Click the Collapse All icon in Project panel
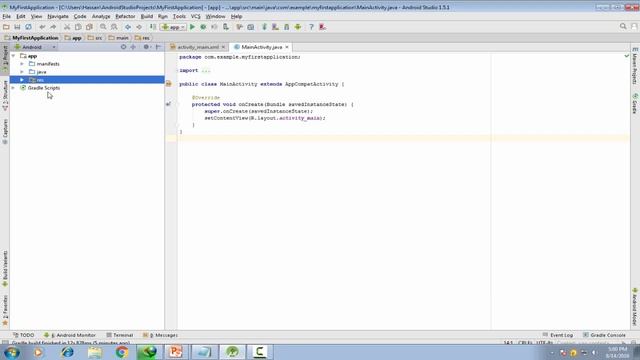This screenshot has width=640, height=360. (133, 47)
